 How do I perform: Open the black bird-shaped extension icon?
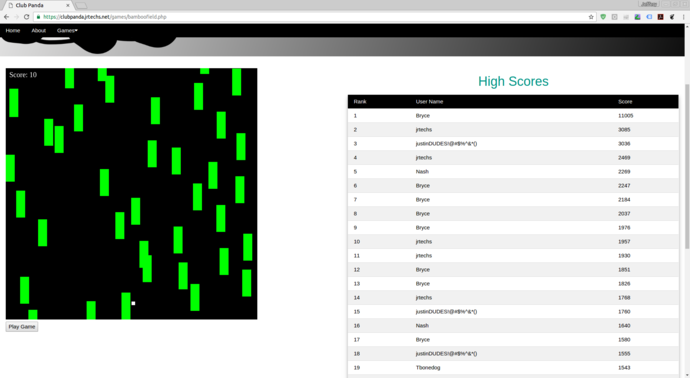pos(672,17)
